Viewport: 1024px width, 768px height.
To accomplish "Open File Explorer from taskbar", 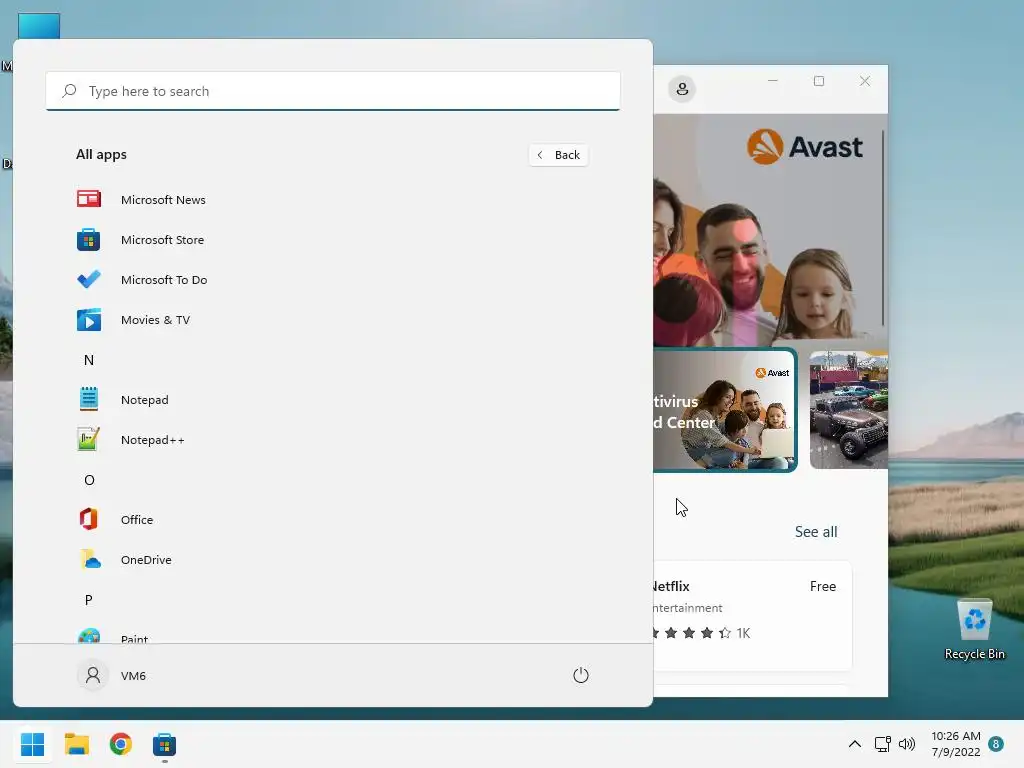I will tap(76, 744).
